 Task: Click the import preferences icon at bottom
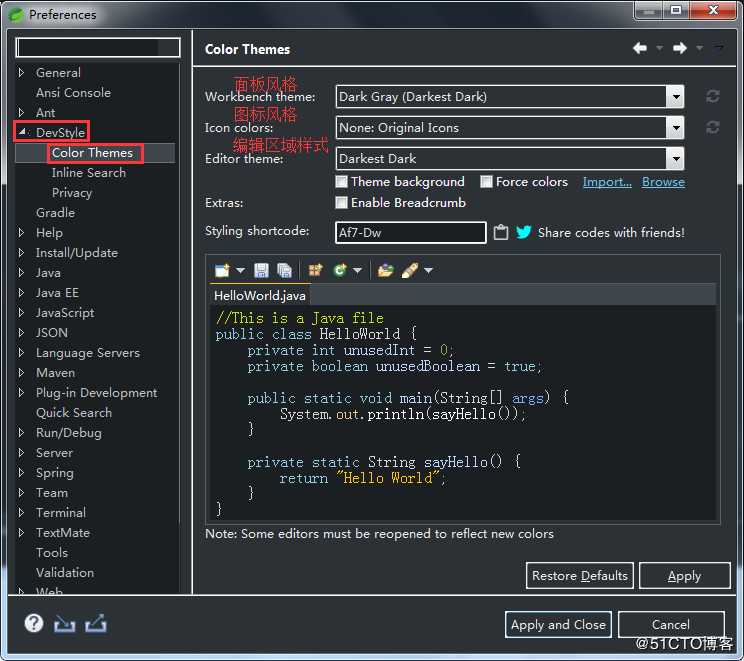[65, 624]
